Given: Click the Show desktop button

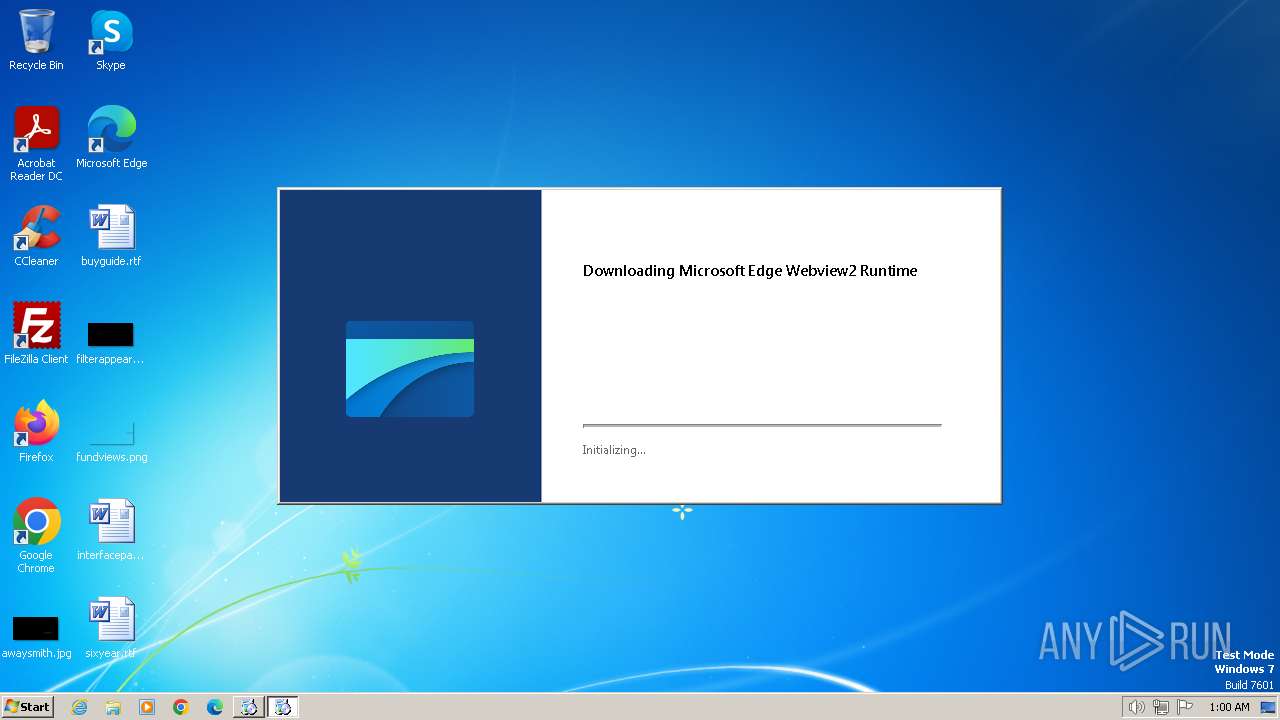Looking at the screenshot, I should (1269, 707).
